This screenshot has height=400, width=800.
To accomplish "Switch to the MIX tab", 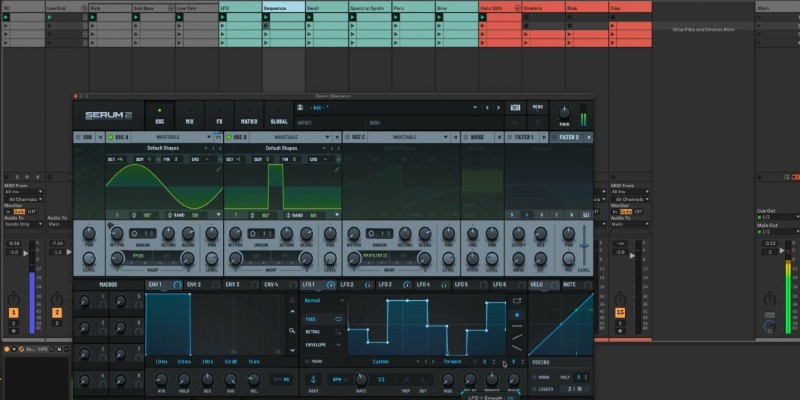I will click(x=189, y=116).
